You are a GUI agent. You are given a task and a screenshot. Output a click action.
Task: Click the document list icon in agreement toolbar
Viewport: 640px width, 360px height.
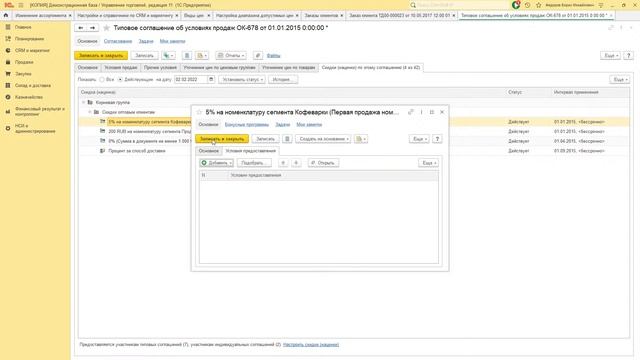point(187,56)
